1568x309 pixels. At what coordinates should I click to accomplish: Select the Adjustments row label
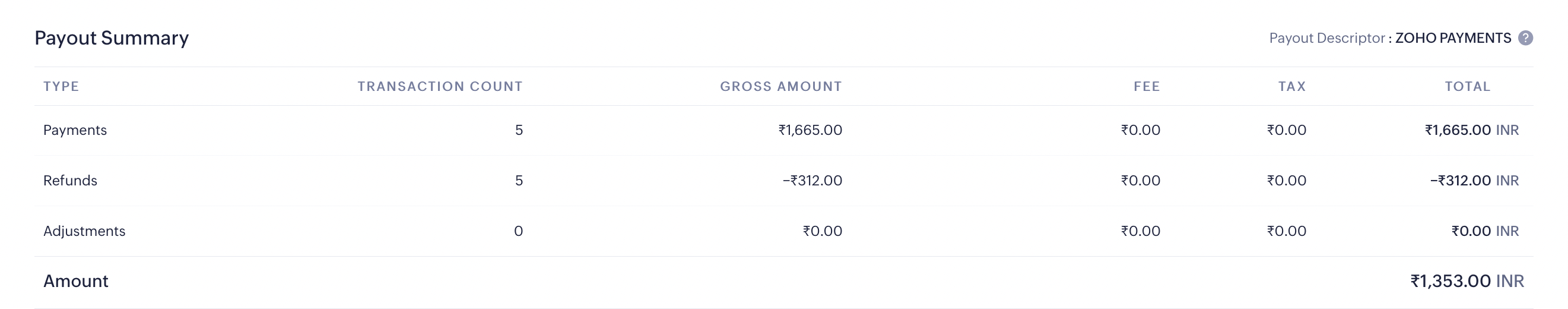tap(84, 231)
